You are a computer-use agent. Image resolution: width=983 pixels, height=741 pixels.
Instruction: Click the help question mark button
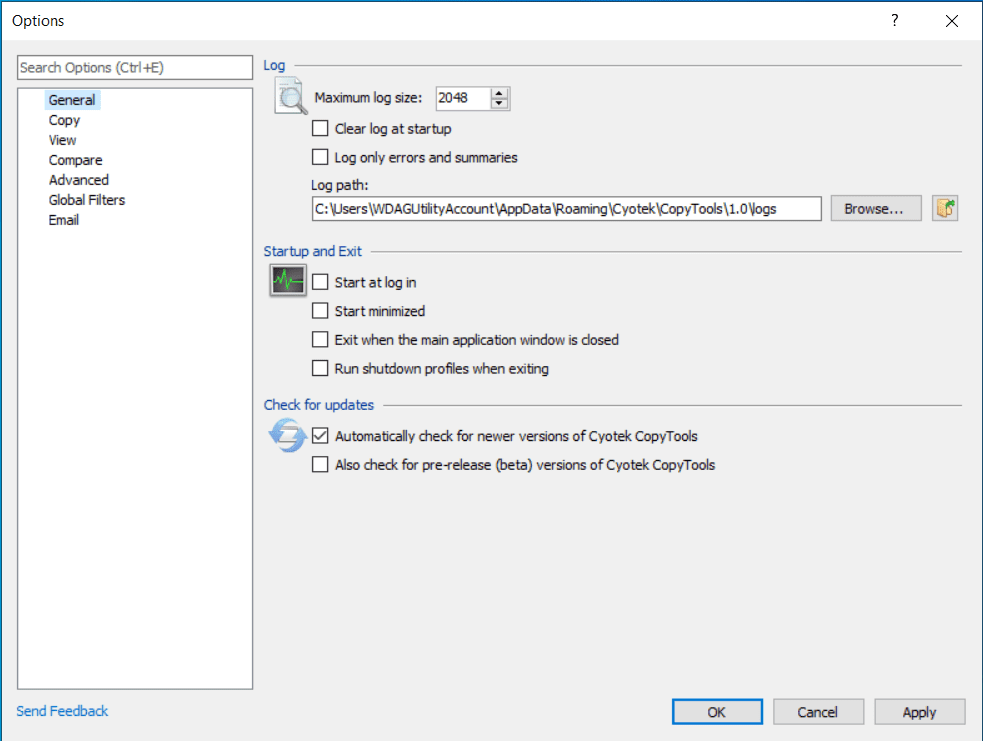[895, 20]
